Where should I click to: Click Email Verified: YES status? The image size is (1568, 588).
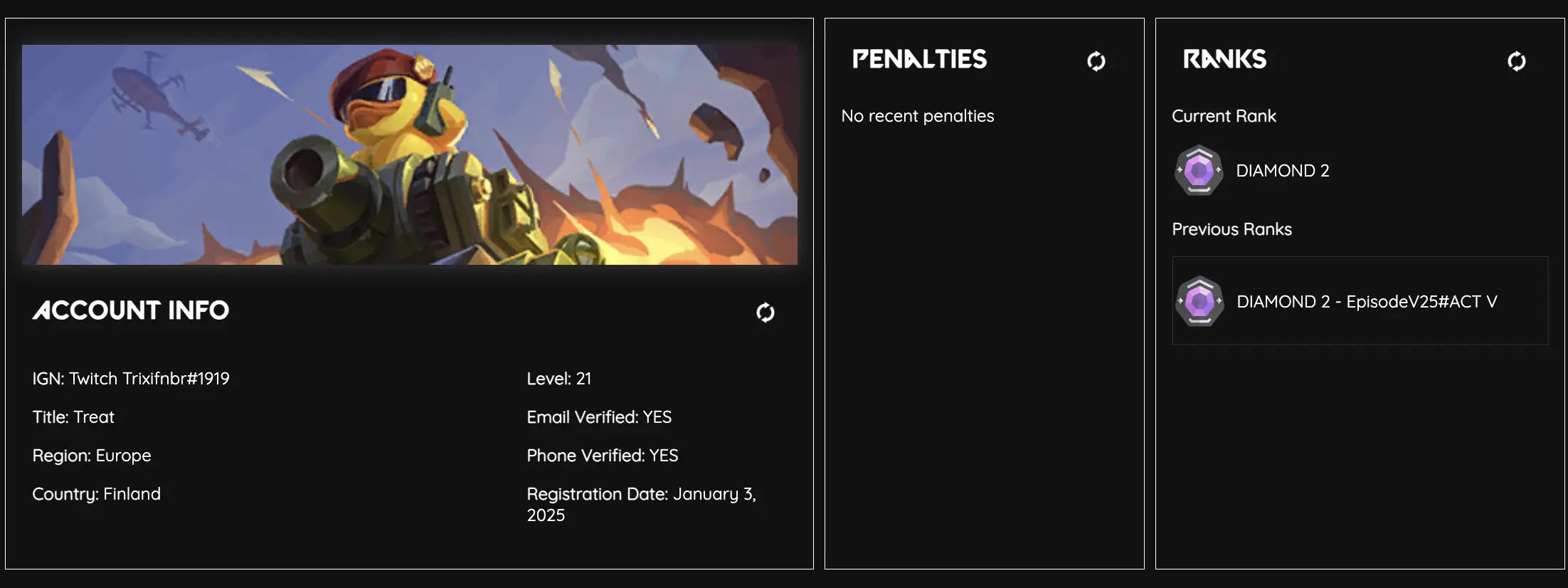(x=599, y=417)
